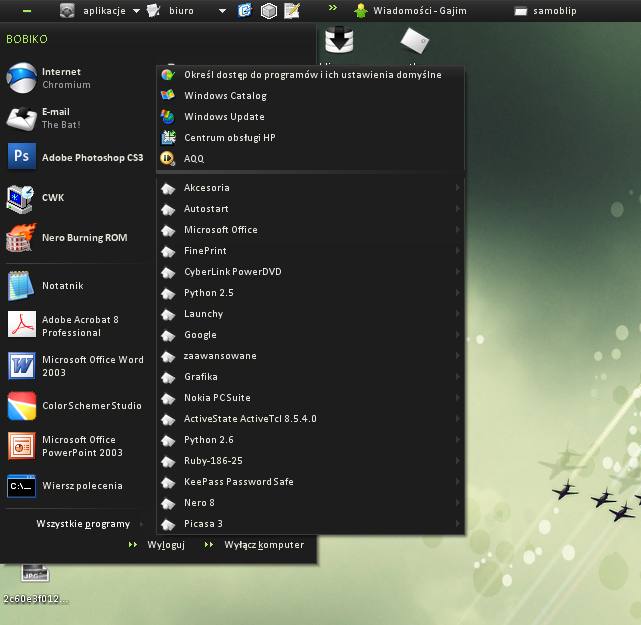The image size is (641, 625).
Task: Open the biuro dropdown arrow
Action: pos(222,11)
